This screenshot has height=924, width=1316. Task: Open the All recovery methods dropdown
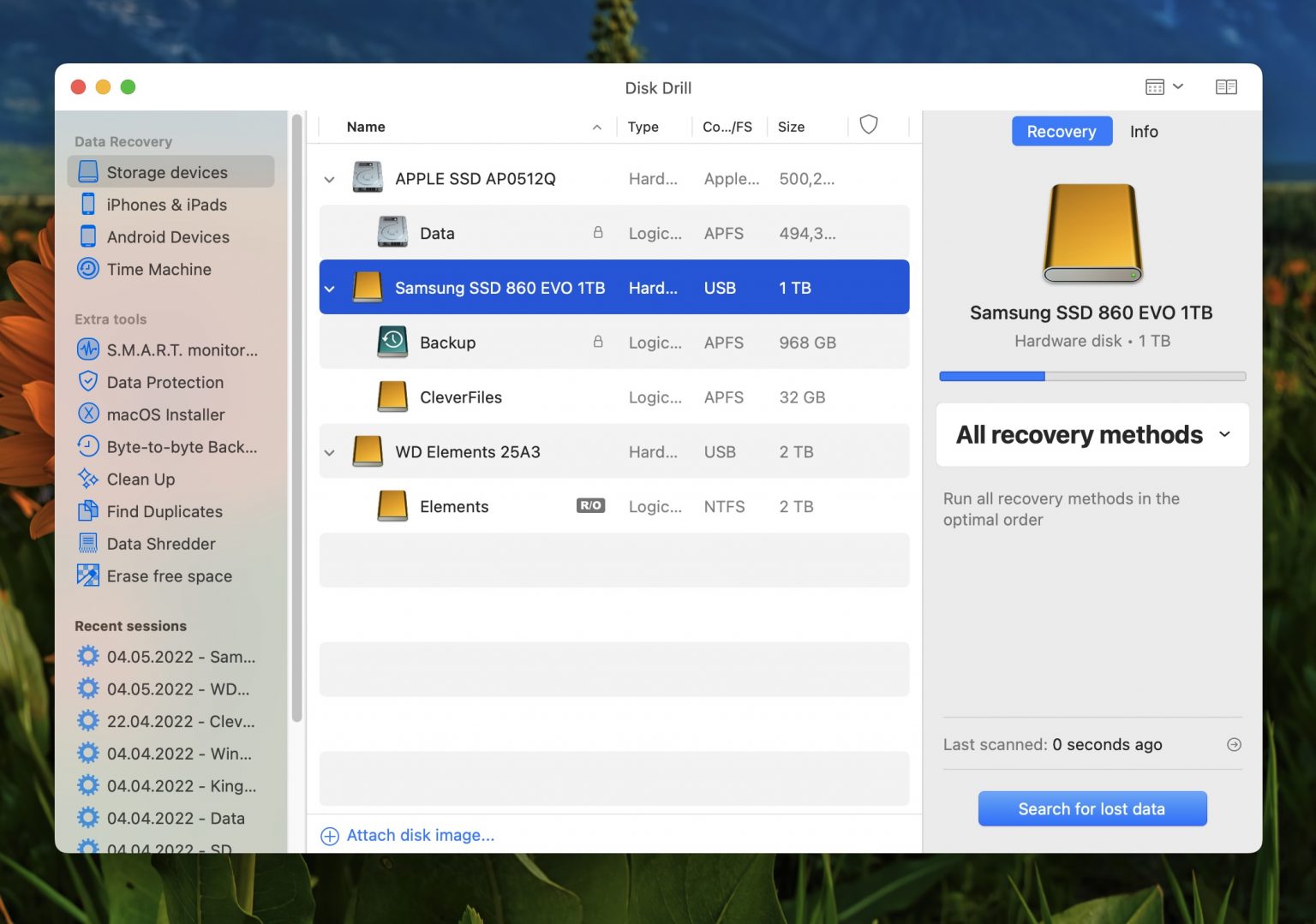pos(1092,435)
